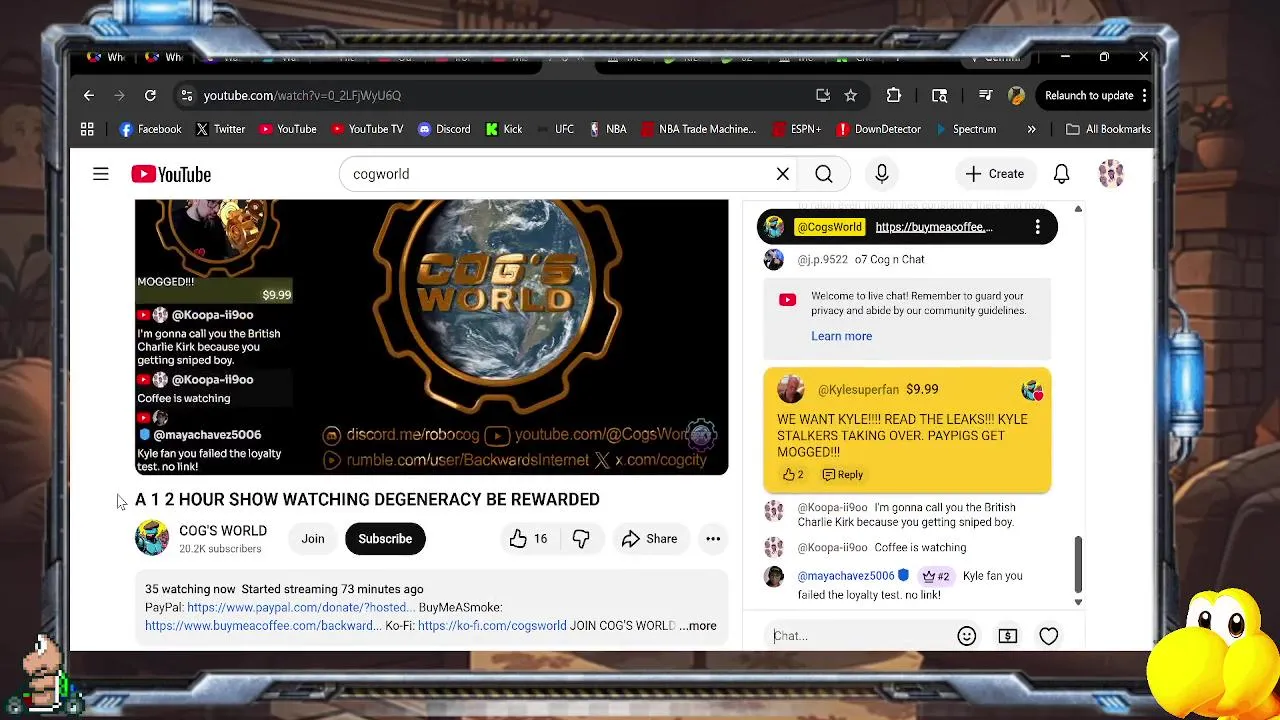Open the PayPal donate link in description
This screenshot has width=1280, height=720.
click(x=300, y=607)
